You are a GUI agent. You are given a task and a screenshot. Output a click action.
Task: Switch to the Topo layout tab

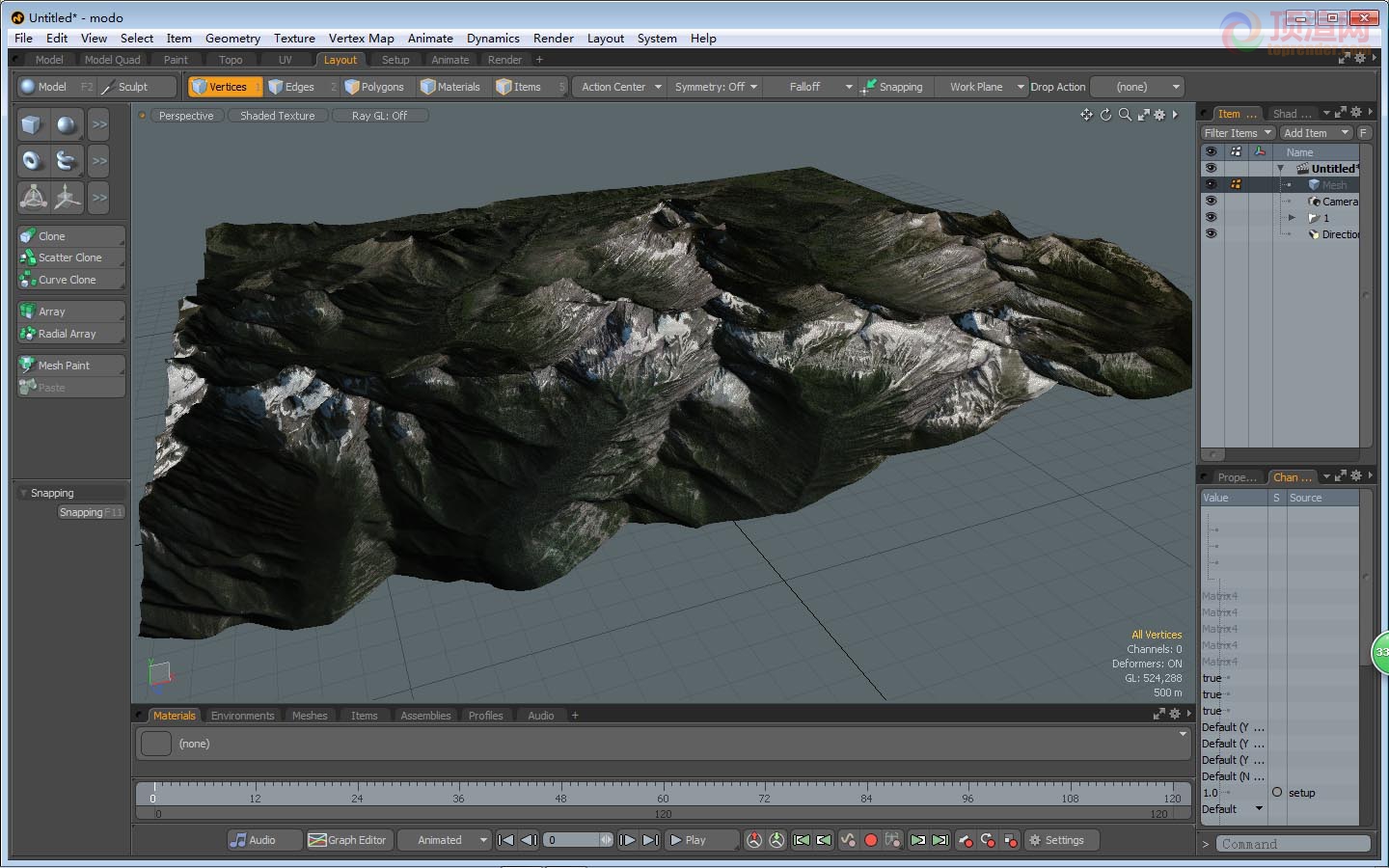[231, 60]
